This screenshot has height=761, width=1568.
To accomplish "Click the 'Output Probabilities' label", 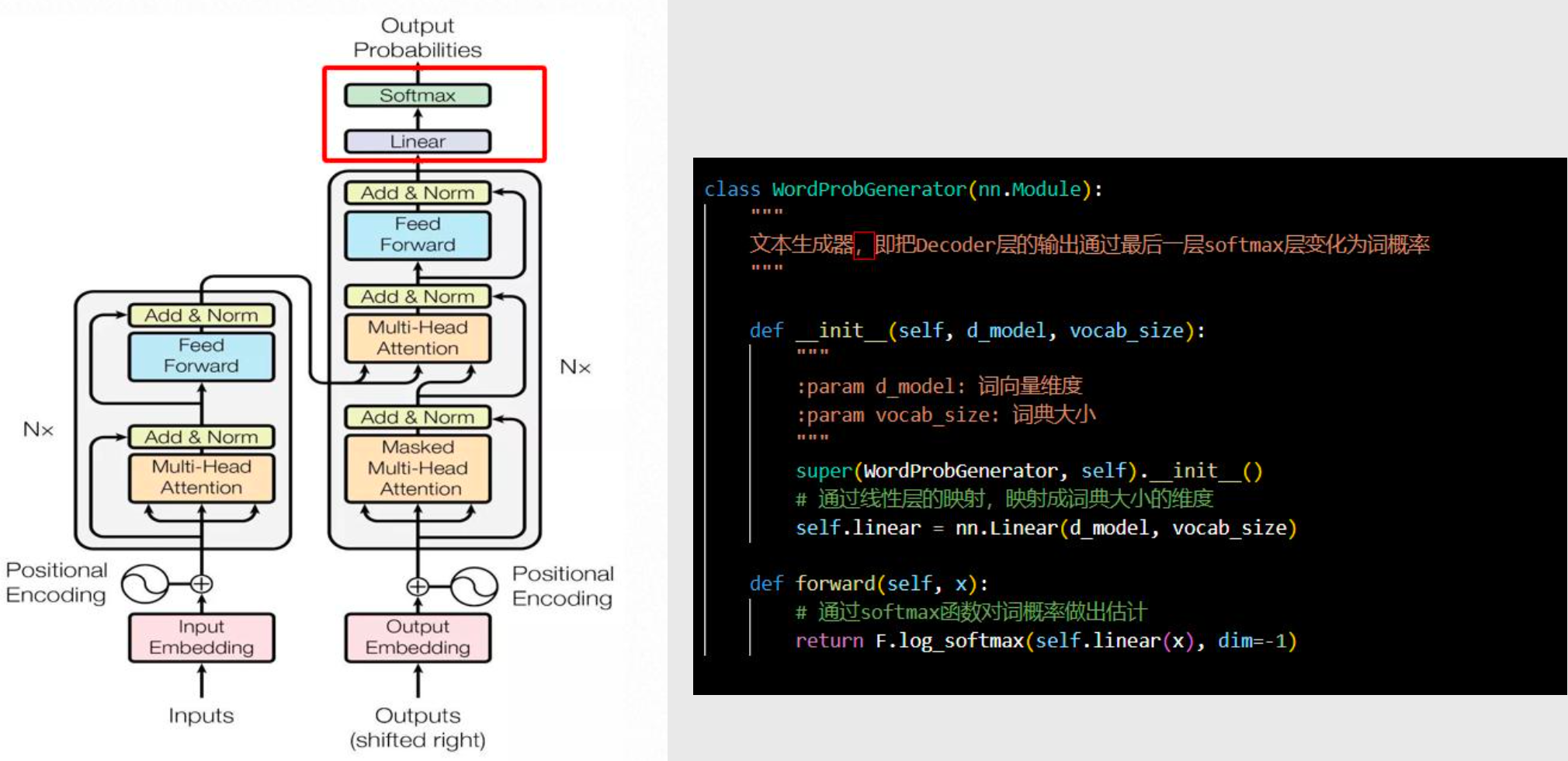I will click(418, 37).
